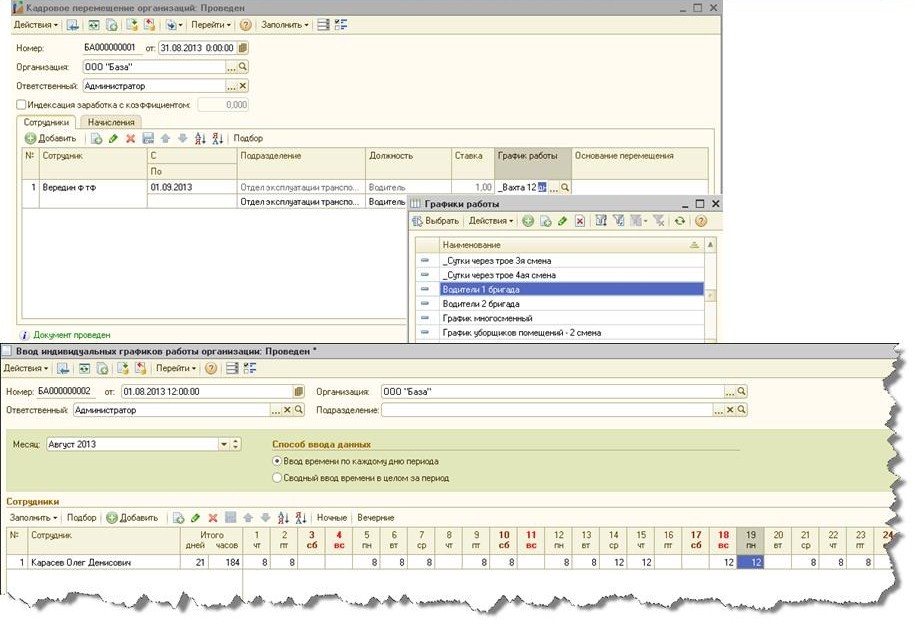Screen dimensions: 917x625
Task: Select Водители 2 бригада in schedule list
Action: point(480,304)
